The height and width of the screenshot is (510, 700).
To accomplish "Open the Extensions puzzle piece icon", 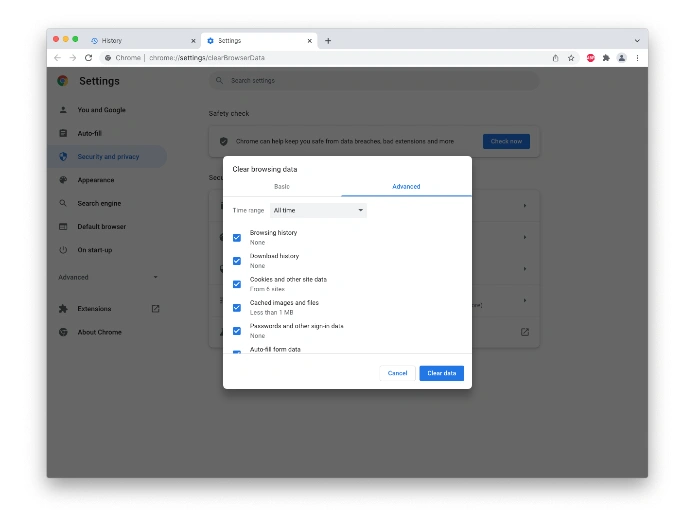I will [605, 58].
